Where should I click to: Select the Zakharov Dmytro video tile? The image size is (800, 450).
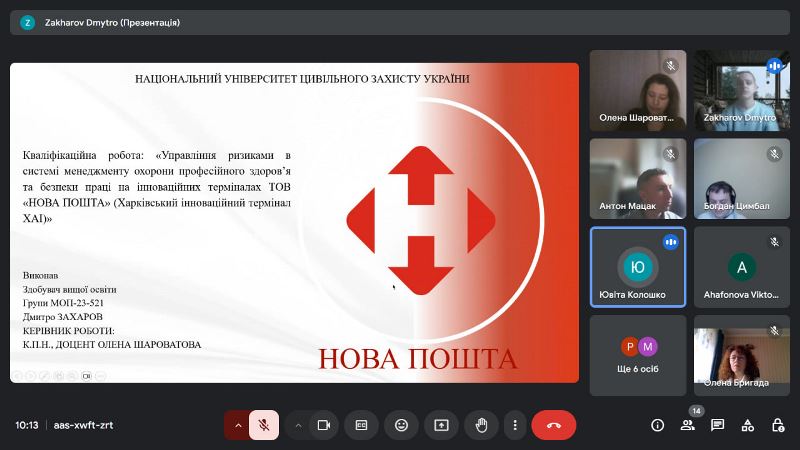(742, 90)
